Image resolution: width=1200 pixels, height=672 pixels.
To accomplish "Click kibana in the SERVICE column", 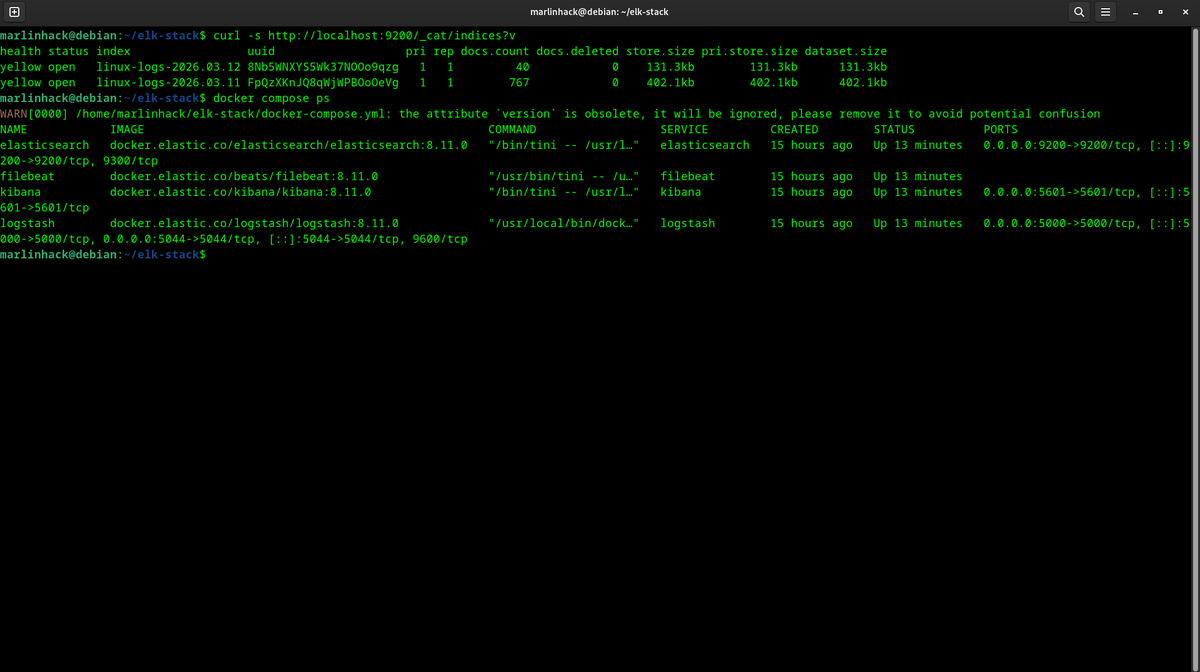I will [681, 192].
